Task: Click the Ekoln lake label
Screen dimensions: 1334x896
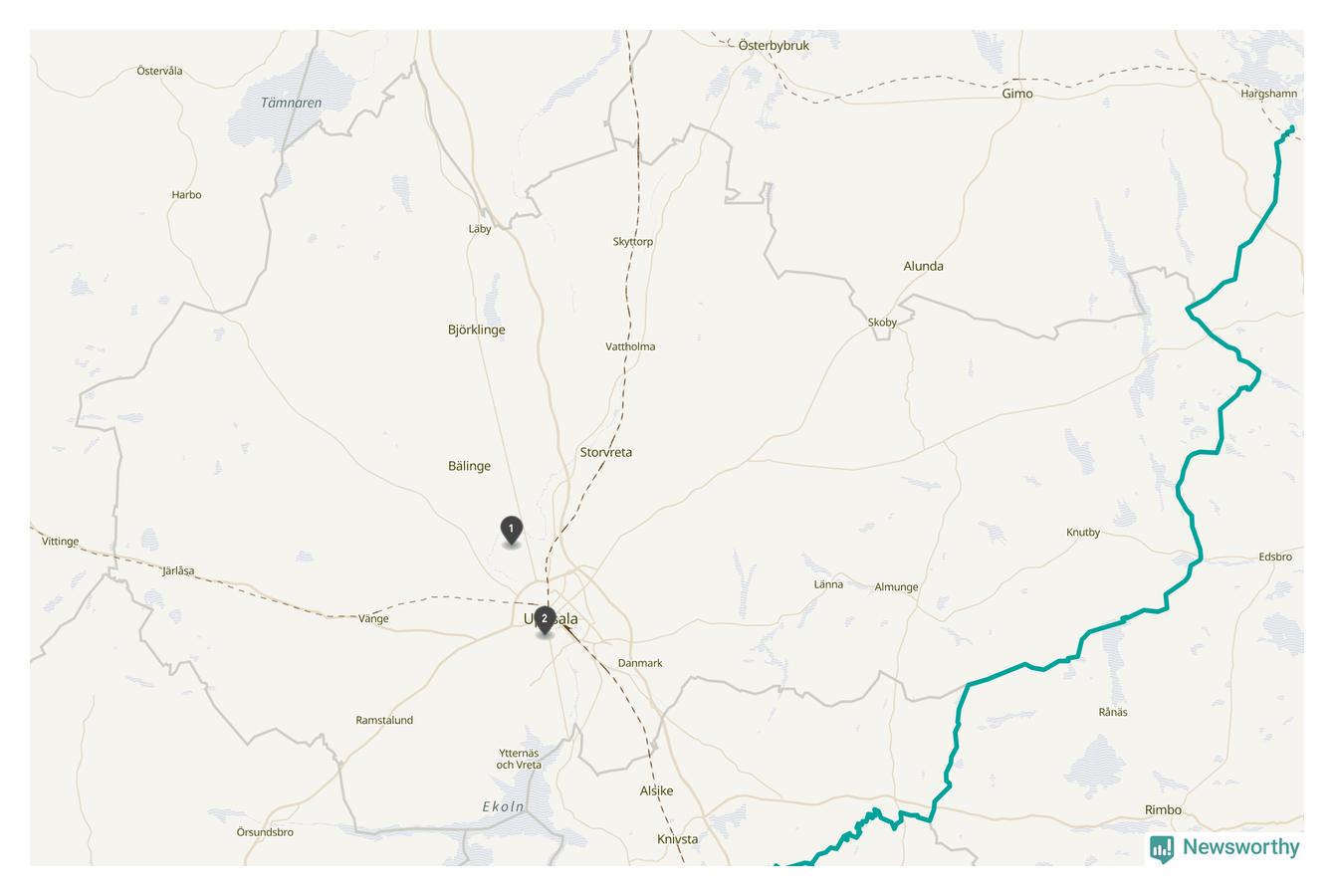Action: pyautogui.click(x=504, y=806)
